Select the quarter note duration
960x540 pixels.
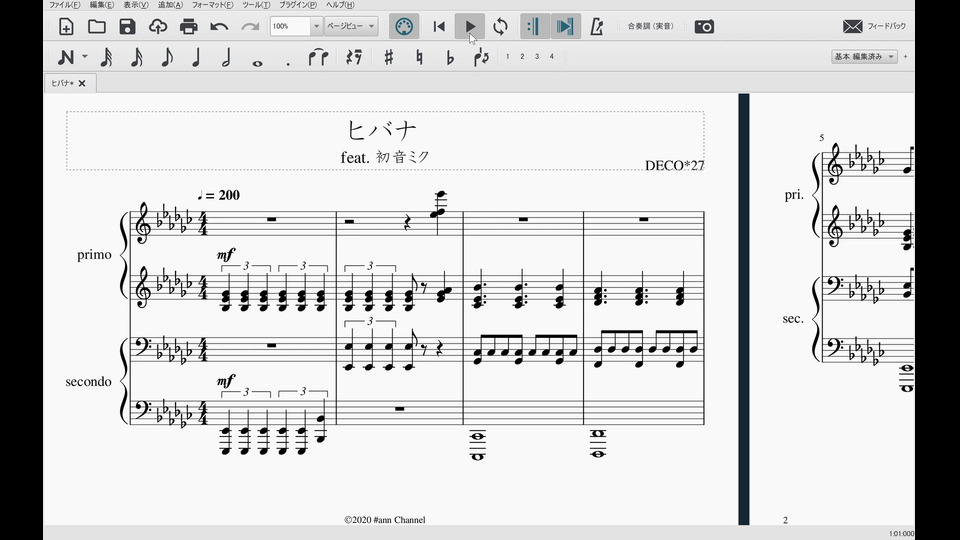[x=197, y=57]
